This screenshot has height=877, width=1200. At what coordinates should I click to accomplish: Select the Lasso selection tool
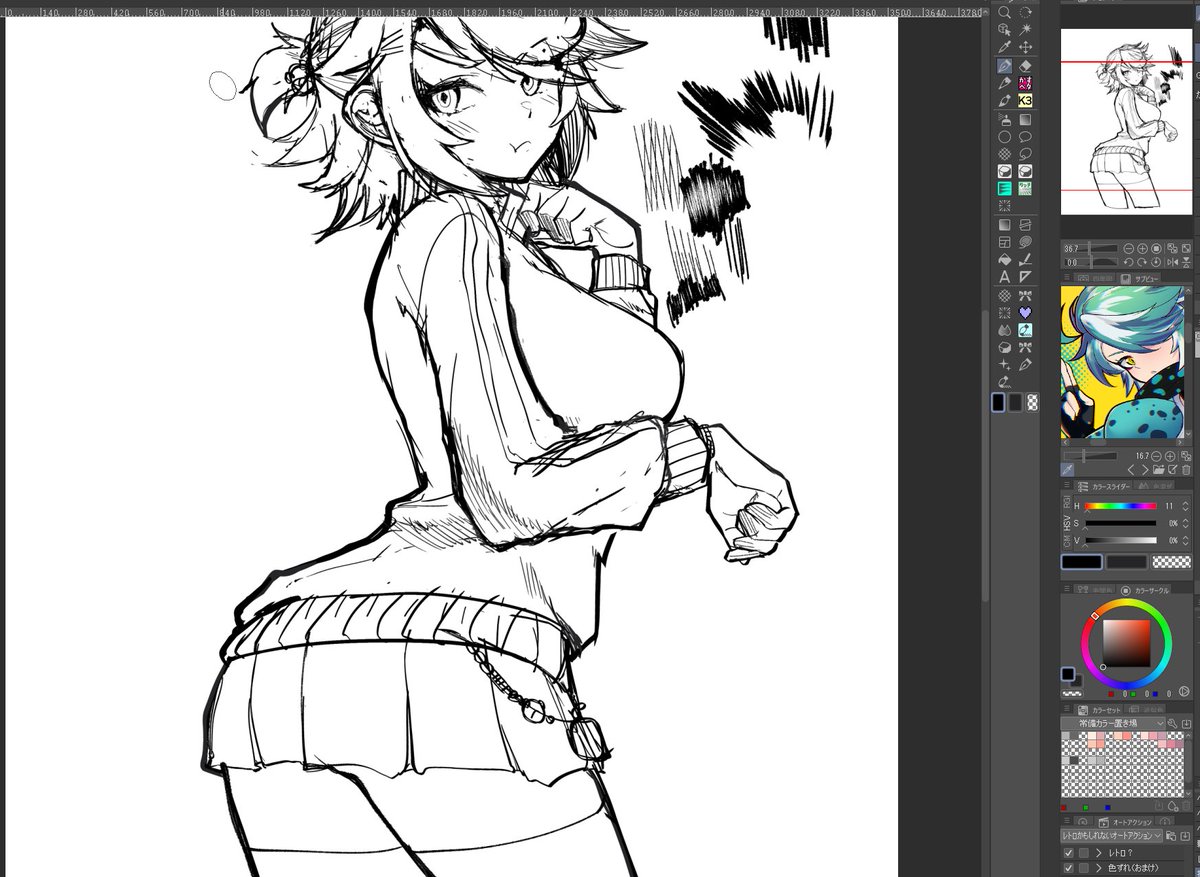pos(1025,153)
